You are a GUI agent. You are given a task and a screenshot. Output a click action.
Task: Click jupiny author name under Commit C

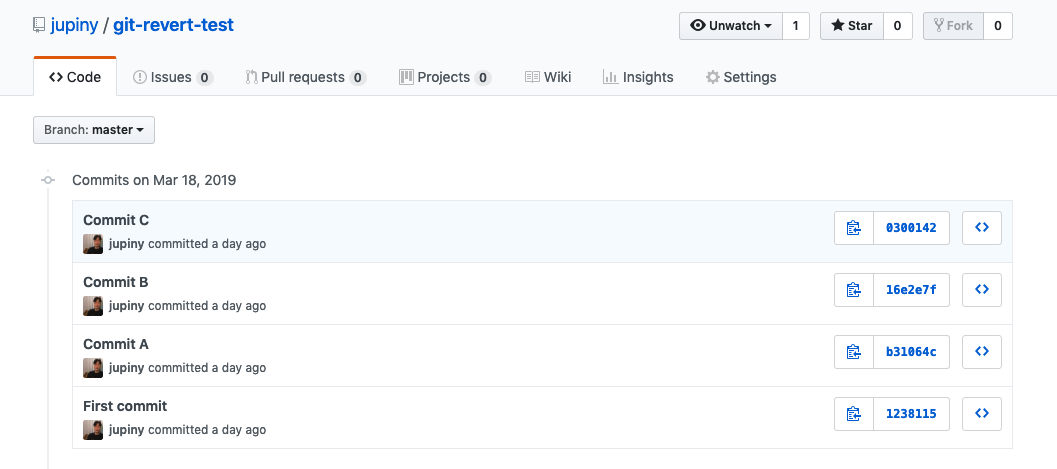(x=127, y=244)
